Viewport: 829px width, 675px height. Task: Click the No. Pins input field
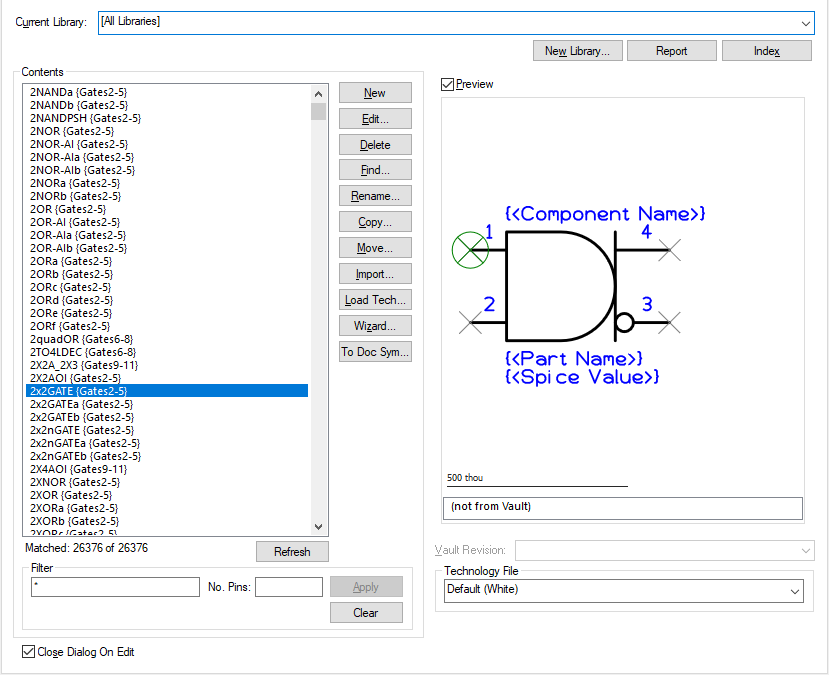[288, 587]
